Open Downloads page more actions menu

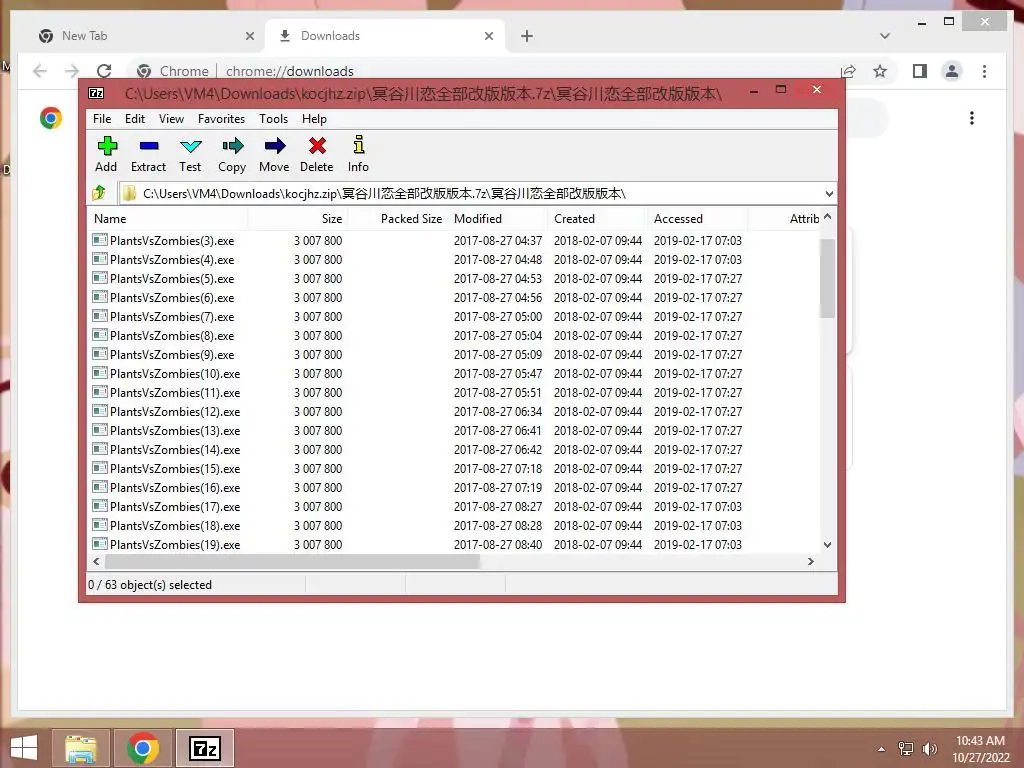coord(972,118)
